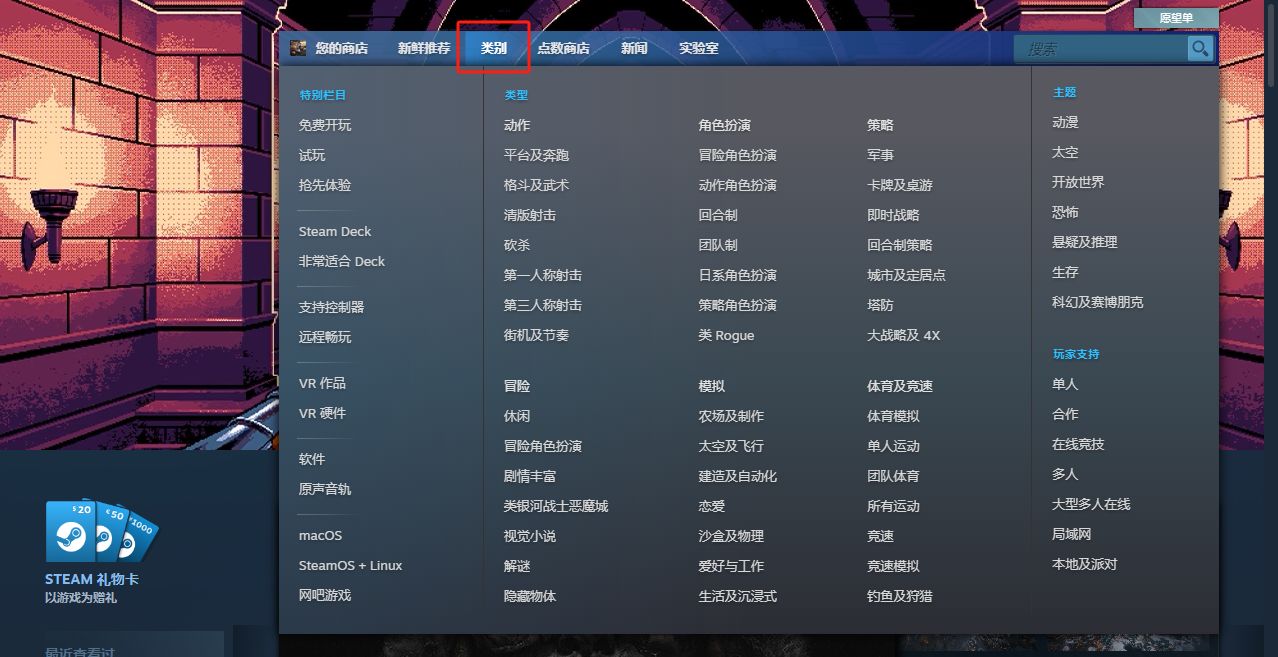
Task: Select 农场及制作 genre
Action: 731,416
